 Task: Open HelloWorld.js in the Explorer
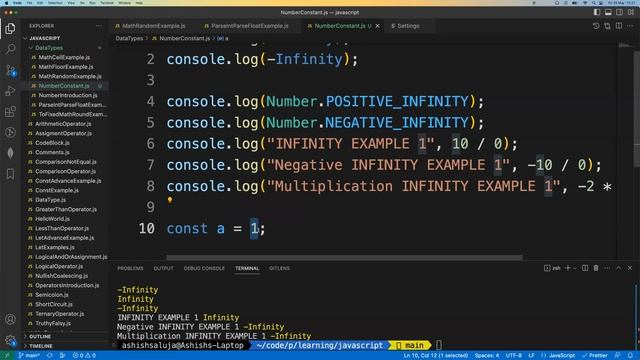52,219
